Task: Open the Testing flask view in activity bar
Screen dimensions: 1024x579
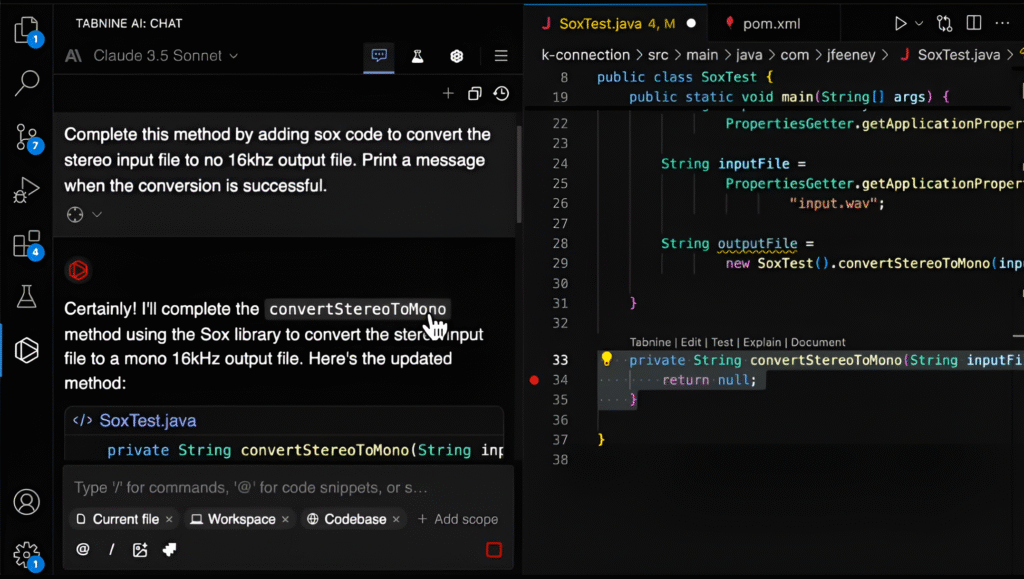Action: click(x=26, y=297)
